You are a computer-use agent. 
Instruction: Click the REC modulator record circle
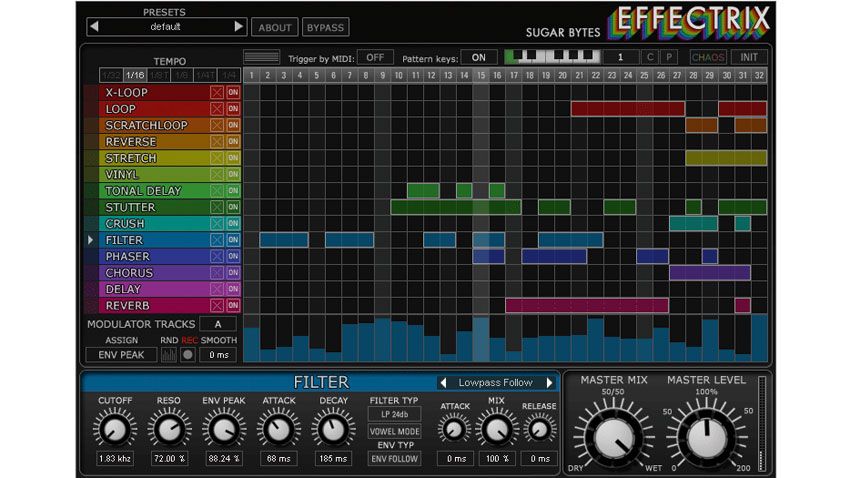pos(188,355)
